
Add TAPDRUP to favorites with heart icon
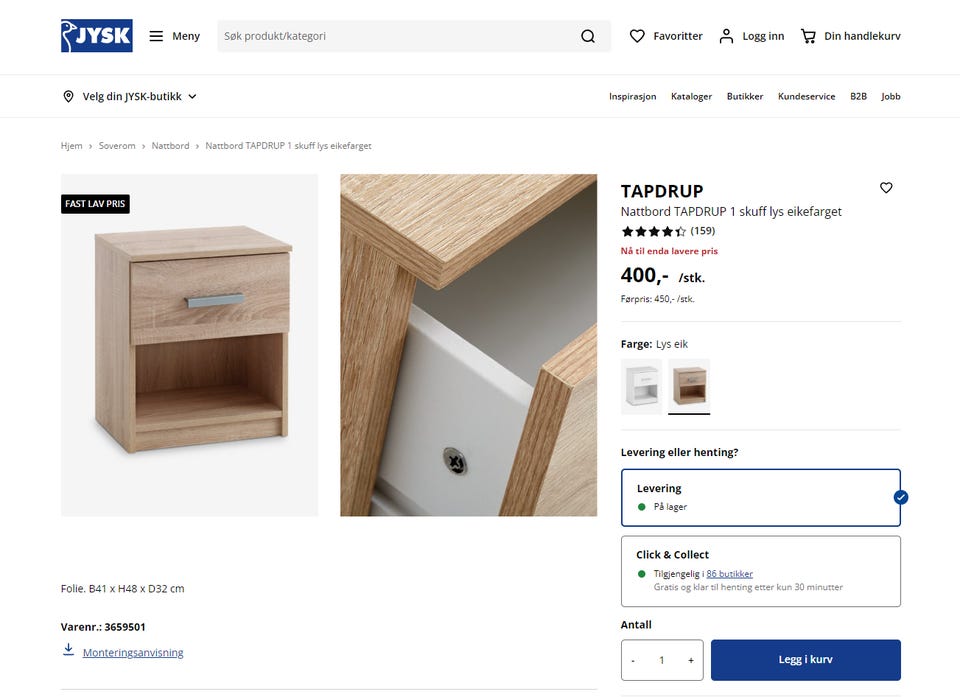[x=886, y=187]
